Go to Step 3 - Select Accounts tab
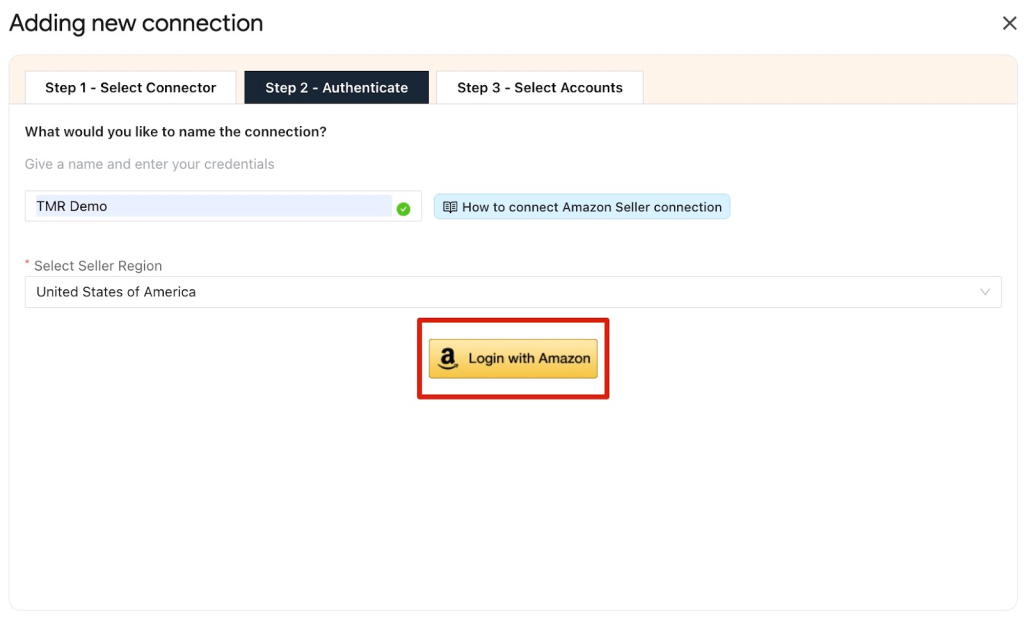Viewport: 1024px width, 623px height. 539,88
